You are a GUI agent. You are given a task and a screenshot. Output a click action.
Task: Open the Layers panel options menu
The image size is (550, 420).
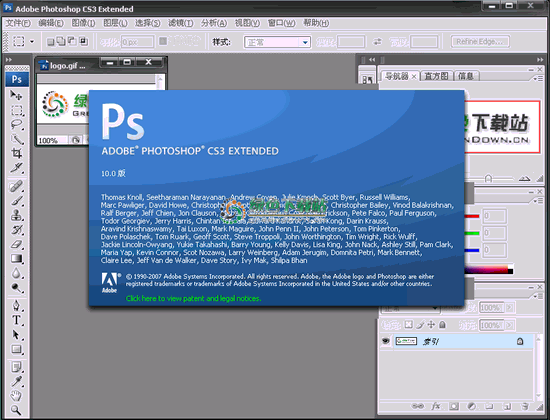pyautogui.click(x=538, y=297)
